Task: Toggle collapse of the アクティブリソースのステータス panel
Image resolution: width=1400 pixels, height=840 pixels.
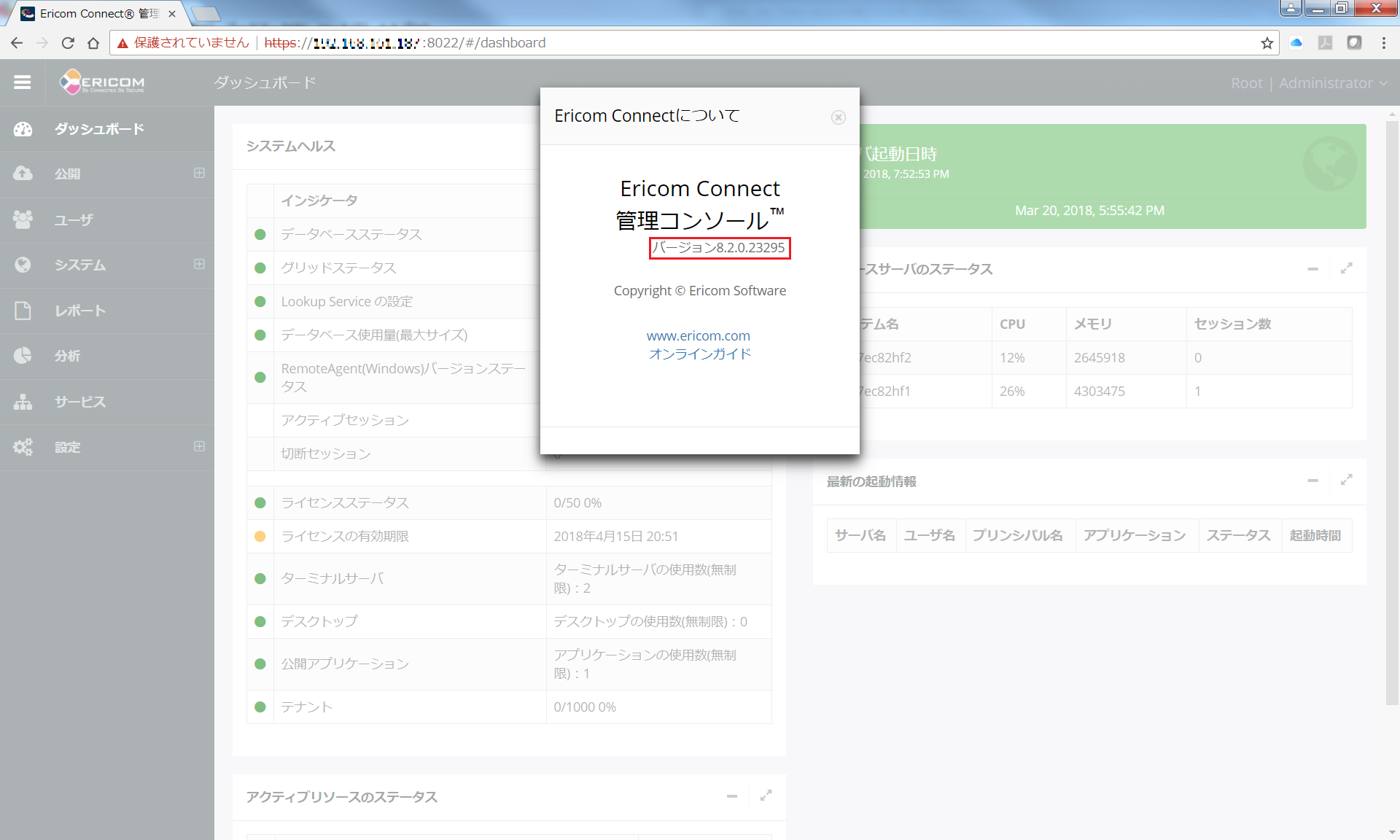Action: [732, 796]
